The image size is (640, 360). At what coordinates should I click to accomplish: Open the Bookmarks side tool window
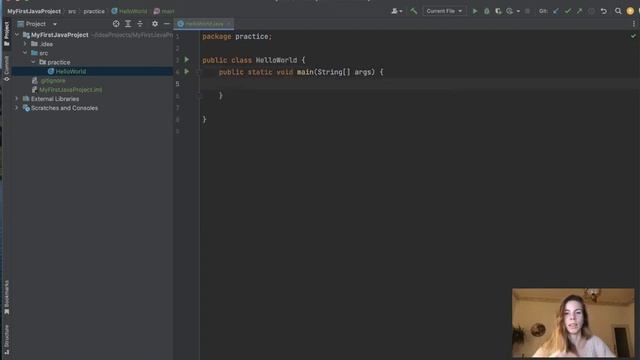6,297
